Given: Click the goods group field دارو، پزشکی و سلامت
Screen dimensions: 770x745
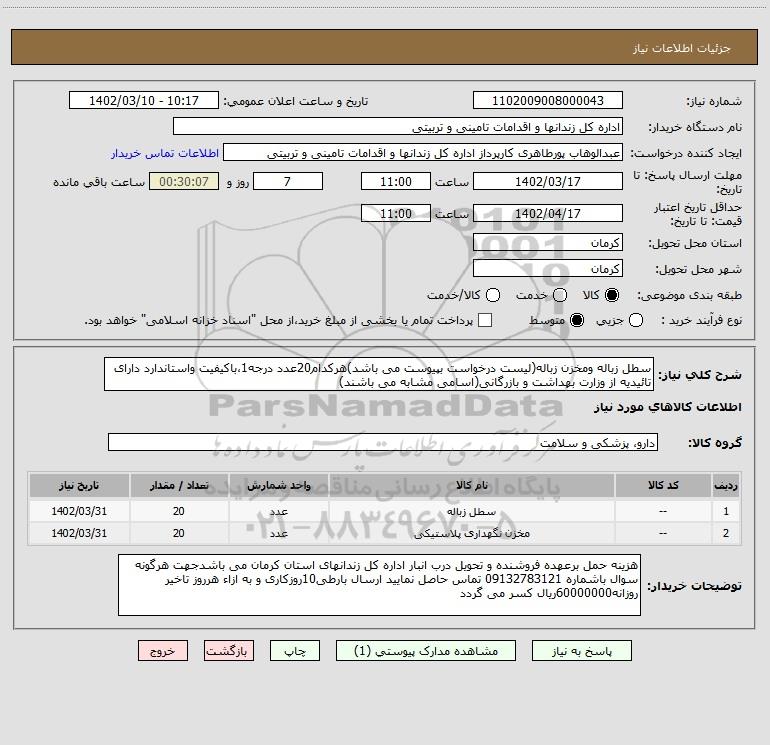Looking at the screenshot, I should 383,442.
